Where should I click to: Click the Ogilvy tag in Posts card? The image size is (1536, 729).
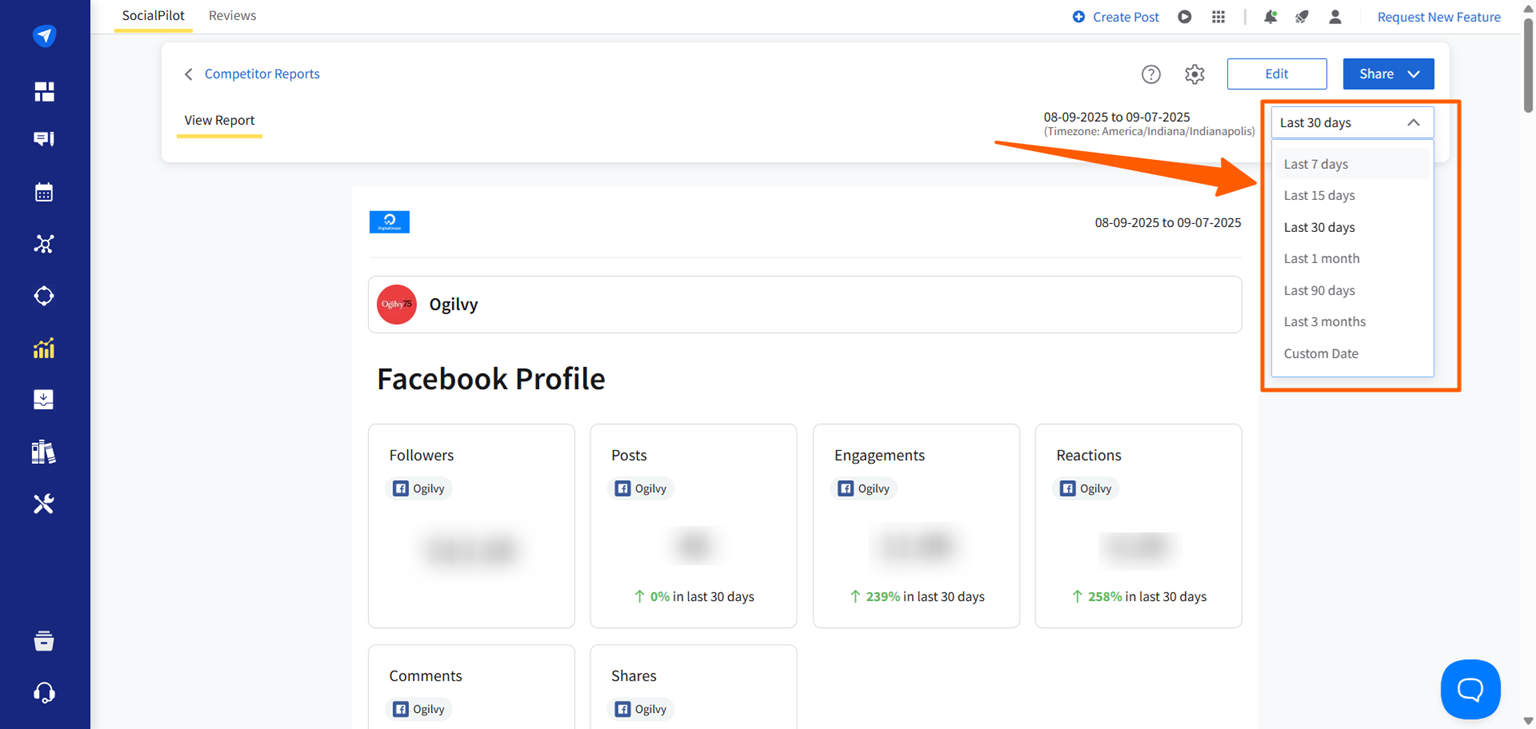pyautogui.click(x=641, y=488)
